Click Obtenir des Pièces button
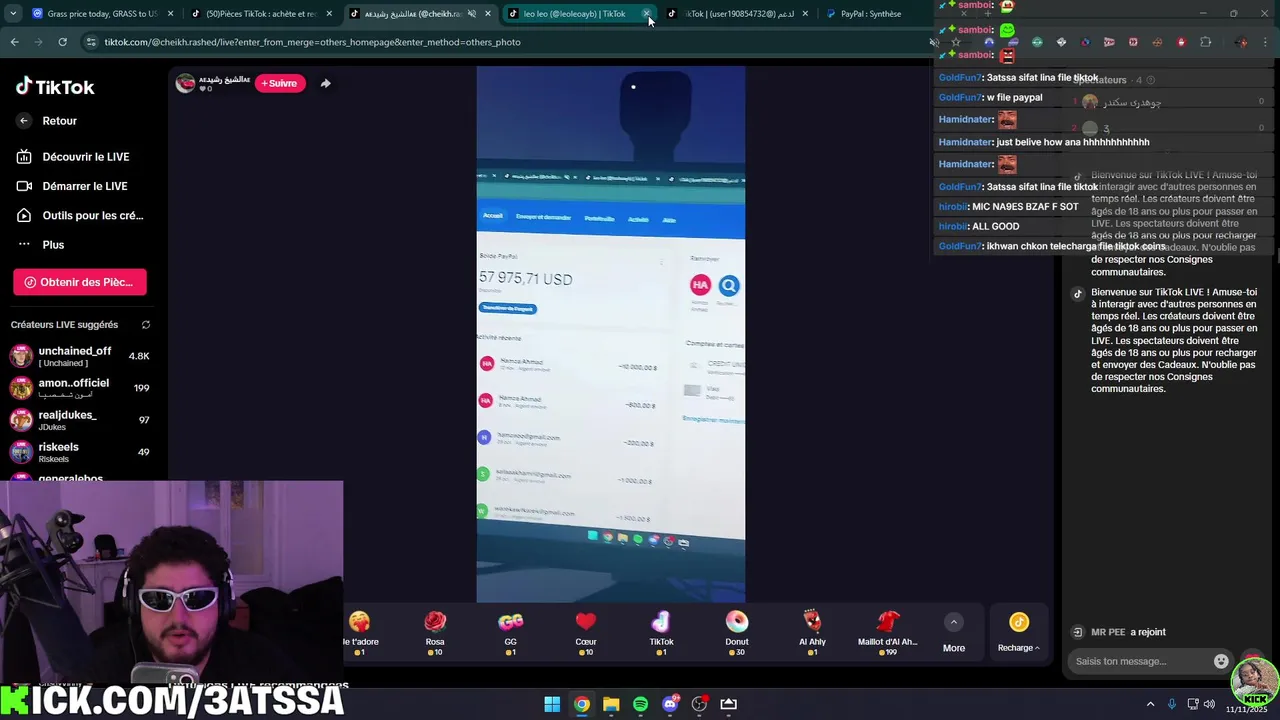 (80, 282)
